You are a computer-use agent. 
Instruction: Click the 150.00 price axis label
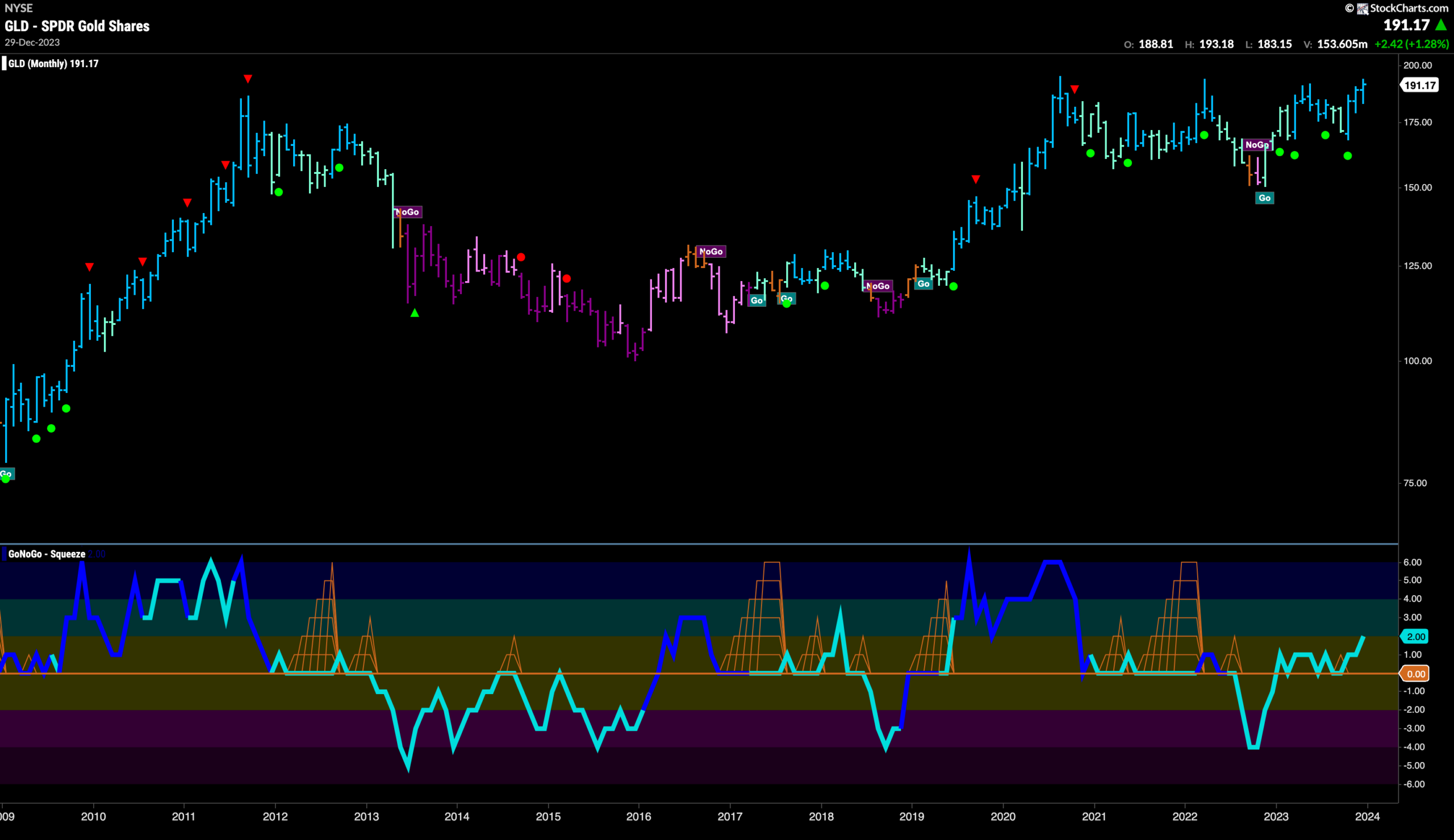1418,187
